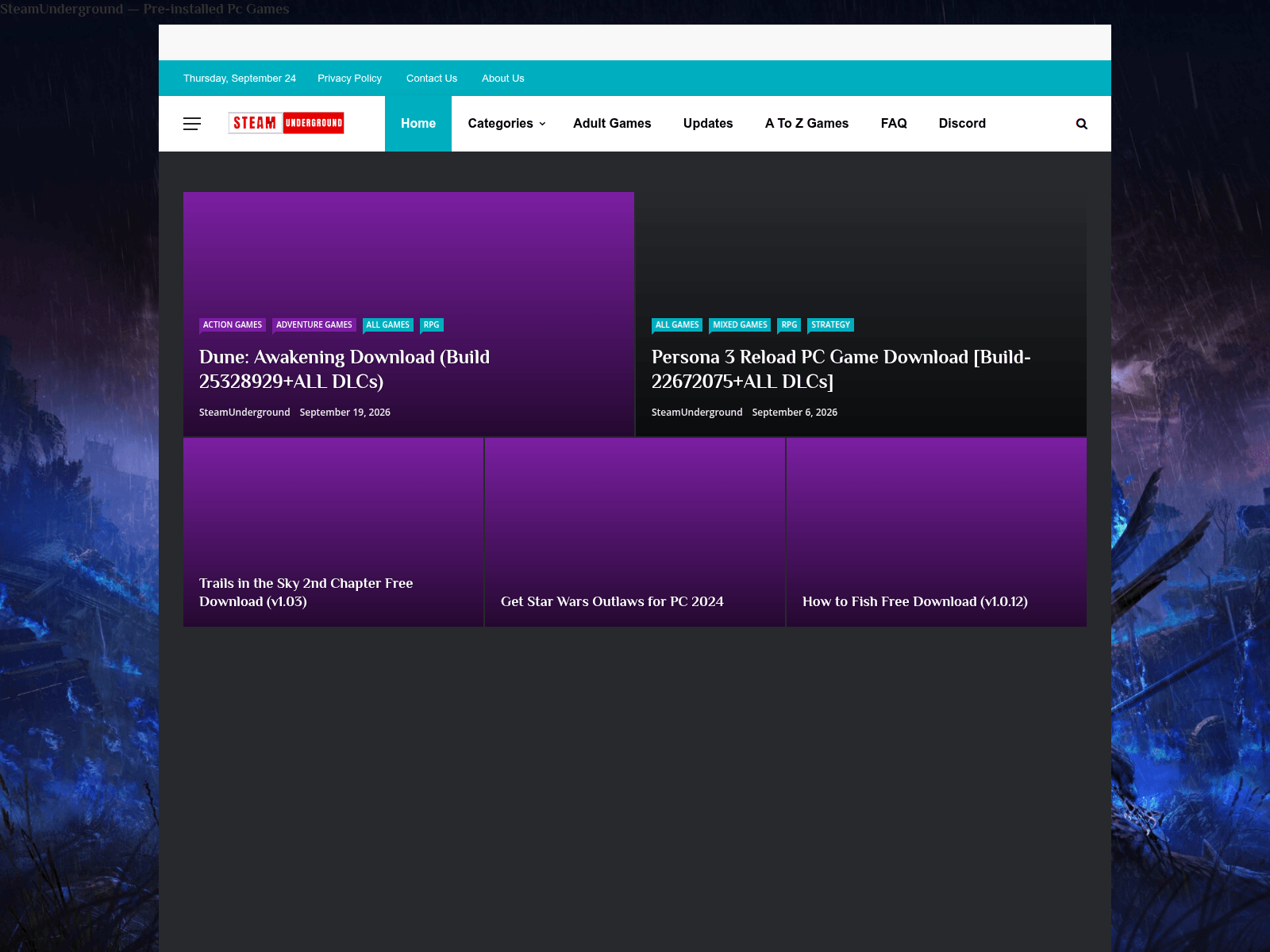1270x952 pixels.
Task: Select All Games tag on Dune post
Action: point(388,325)
